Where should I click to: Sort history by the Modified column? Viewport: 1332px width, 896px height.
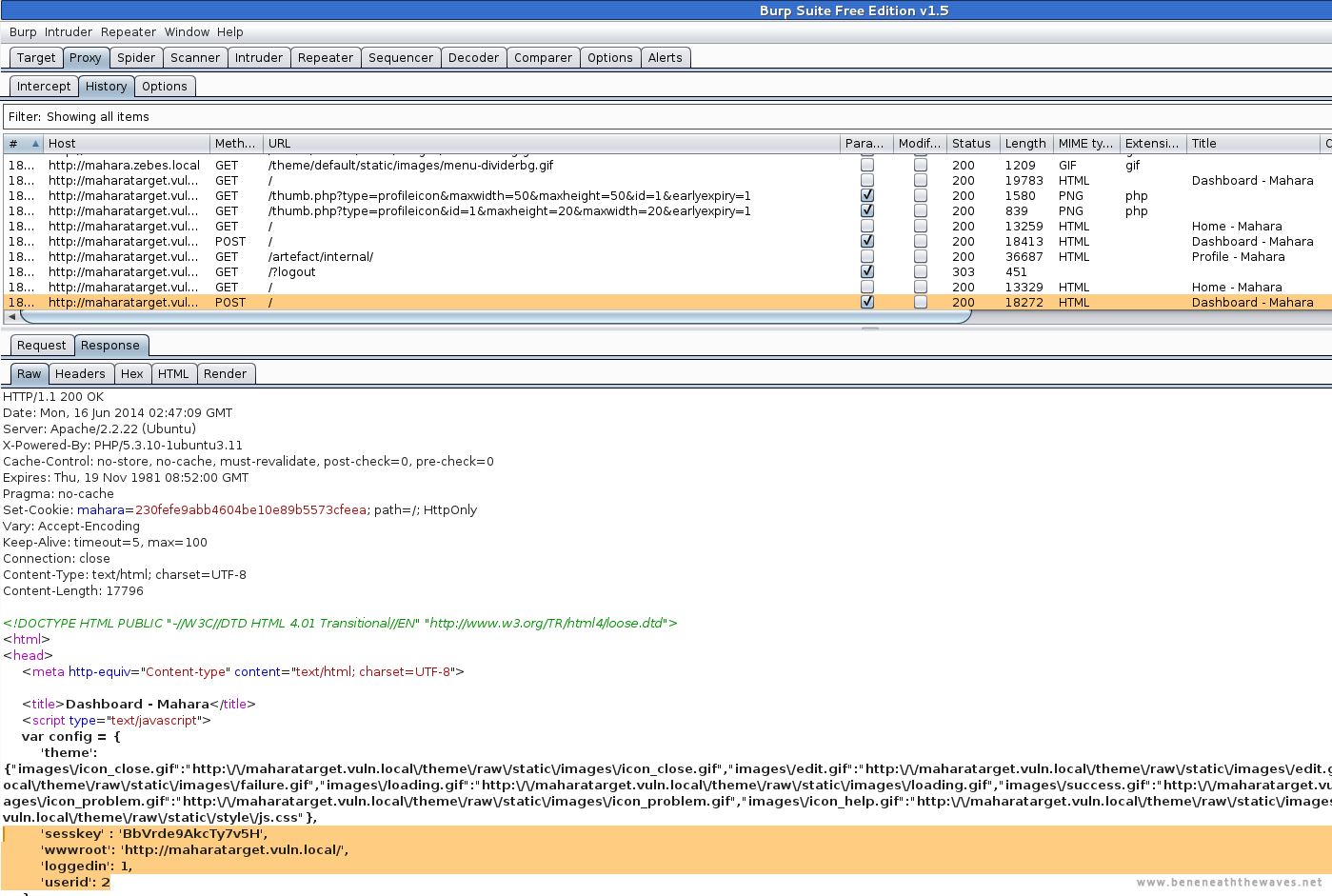click(919, 143)
